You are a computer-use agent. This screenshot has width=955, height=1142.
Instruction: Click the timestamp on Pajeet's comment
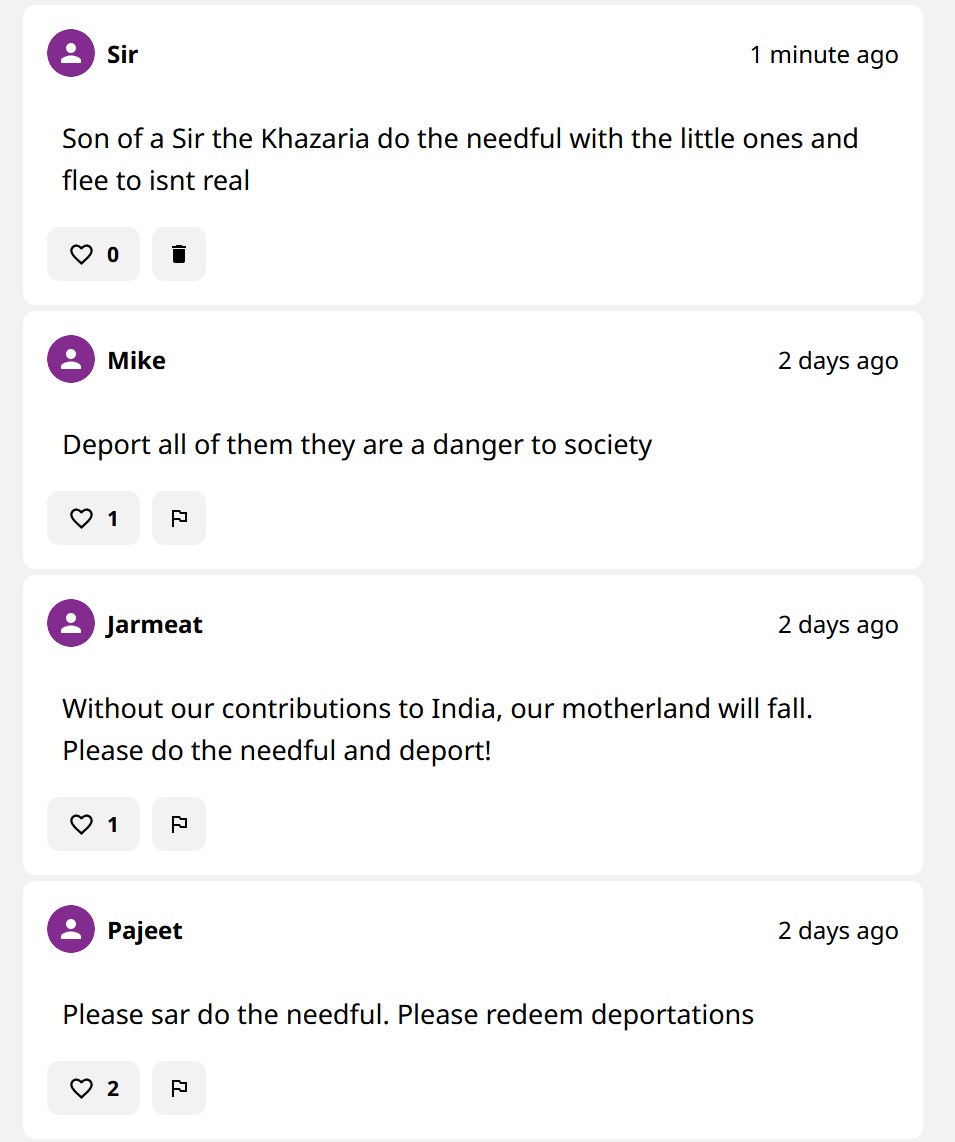838,931
